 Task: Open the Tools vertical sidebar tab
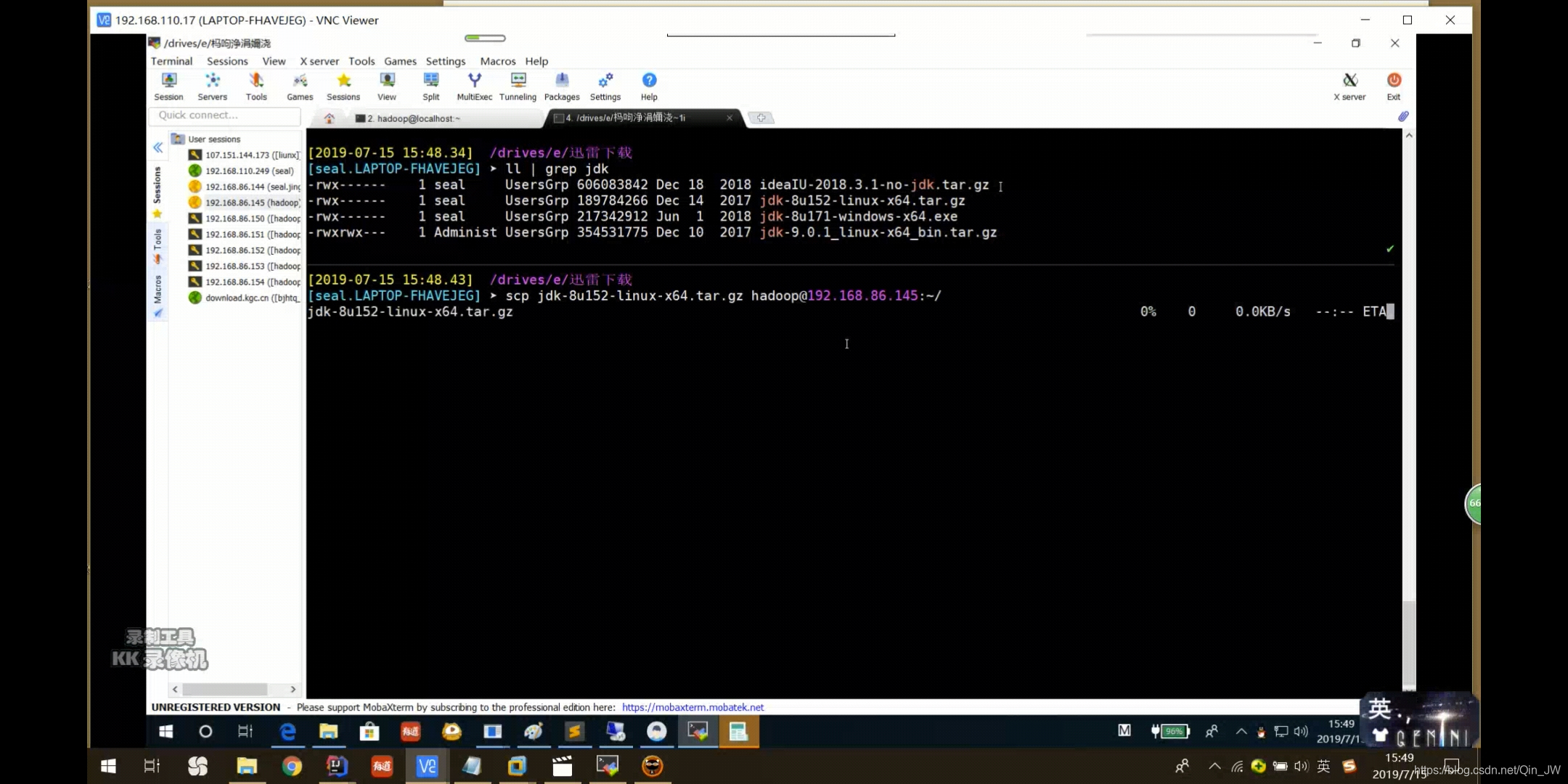(157, 247)
